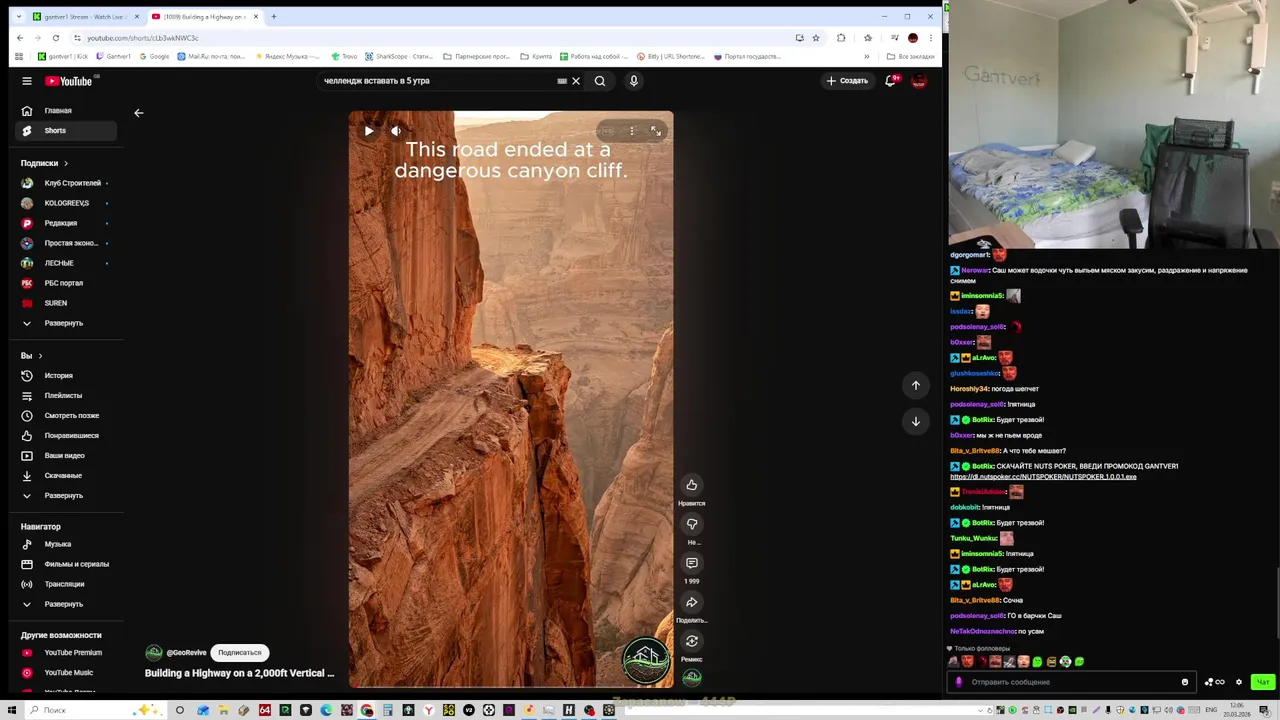Open the Short's comments
The width and height of the screenshot is (1280, 720).
691,563
